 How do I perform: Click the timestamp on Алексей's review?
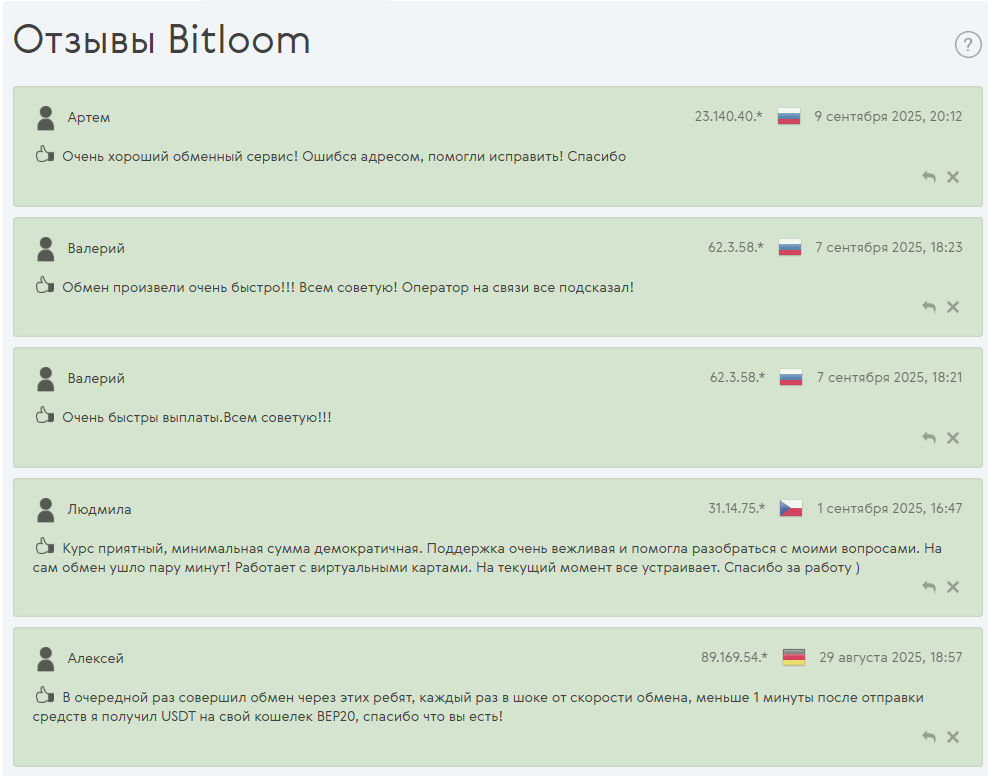coord(890,658)
